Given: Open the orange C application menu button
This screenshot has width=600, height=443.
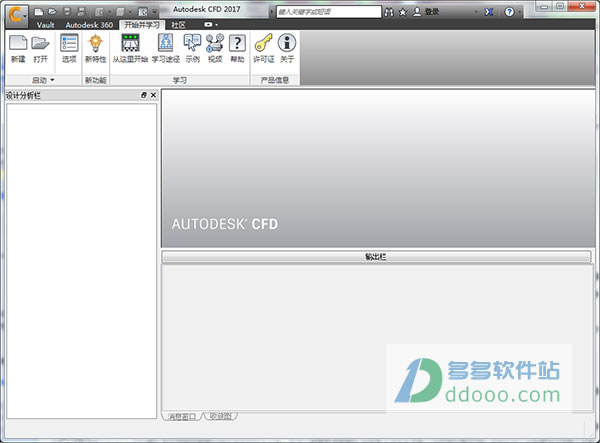Looking at the screenshot, I should coord(17,16).
